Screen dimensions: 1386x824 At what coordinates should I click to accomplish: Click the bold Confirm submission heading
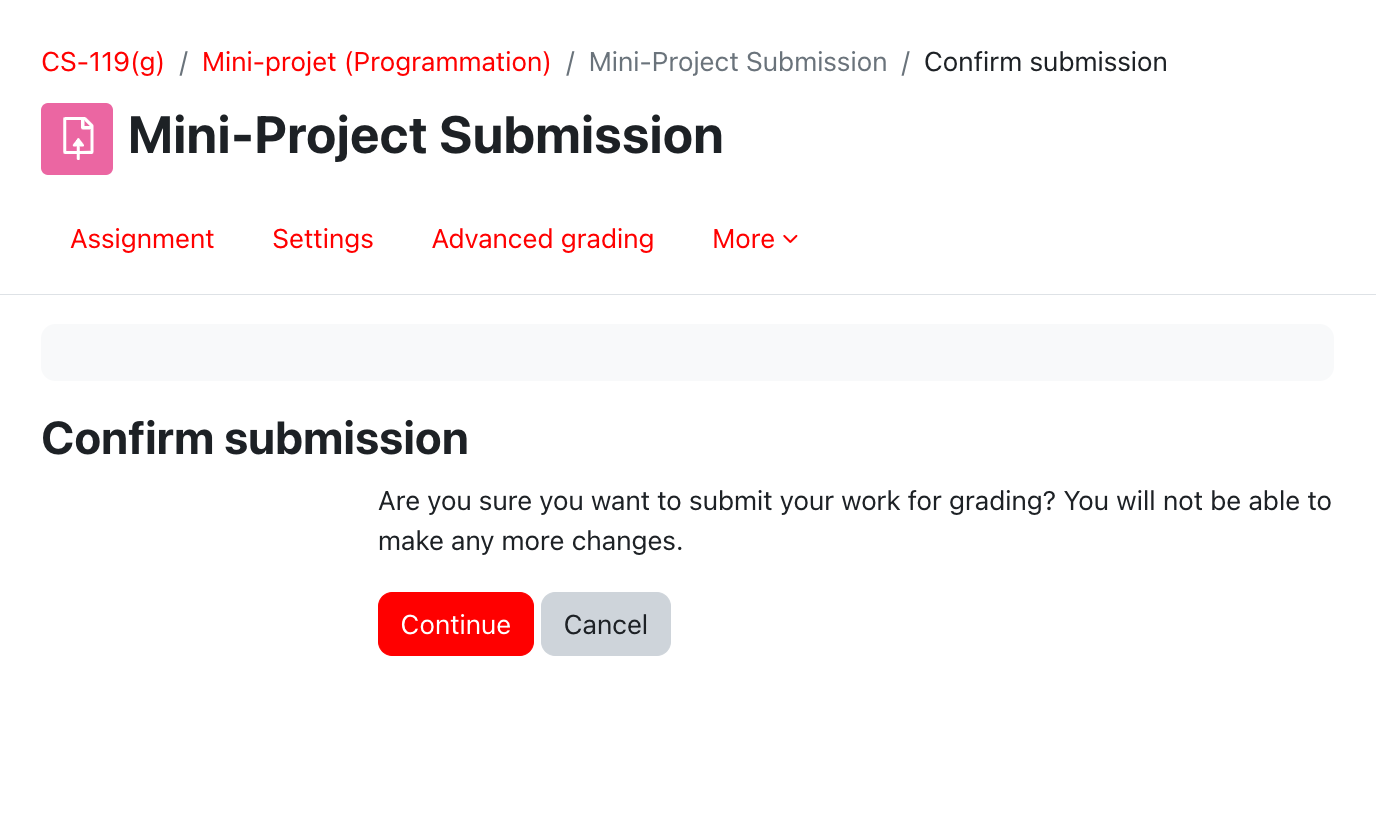[x=255, y=439]
